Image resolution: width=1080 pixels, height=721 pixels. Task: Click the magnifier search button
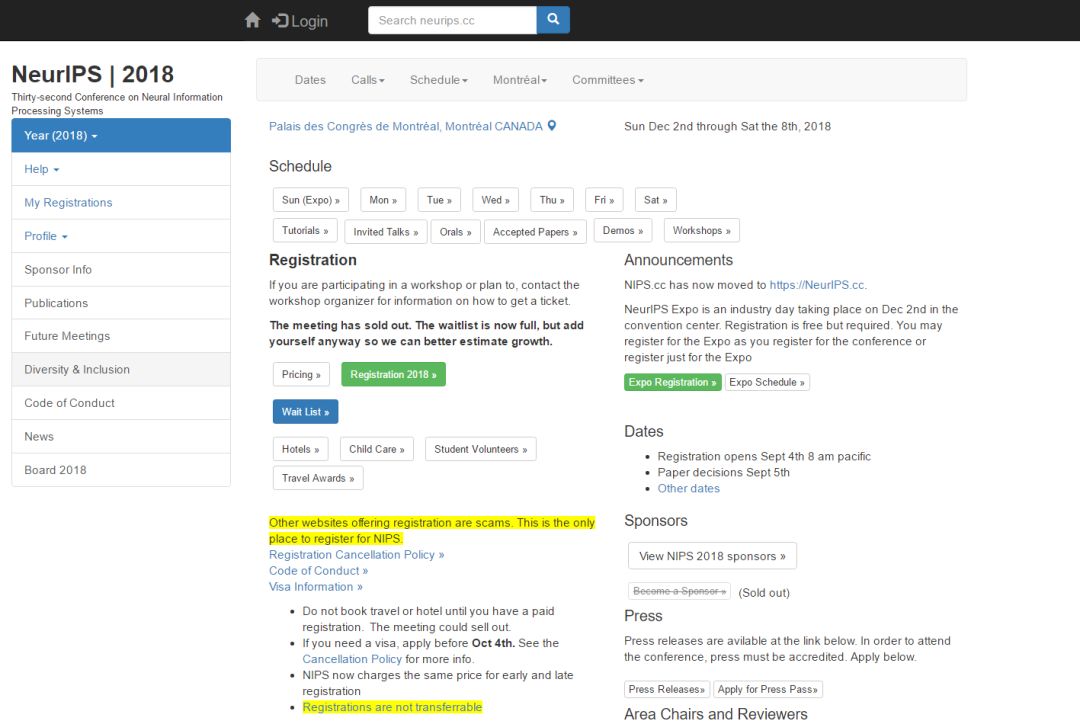pyautogui.click(x=553, y=20)
